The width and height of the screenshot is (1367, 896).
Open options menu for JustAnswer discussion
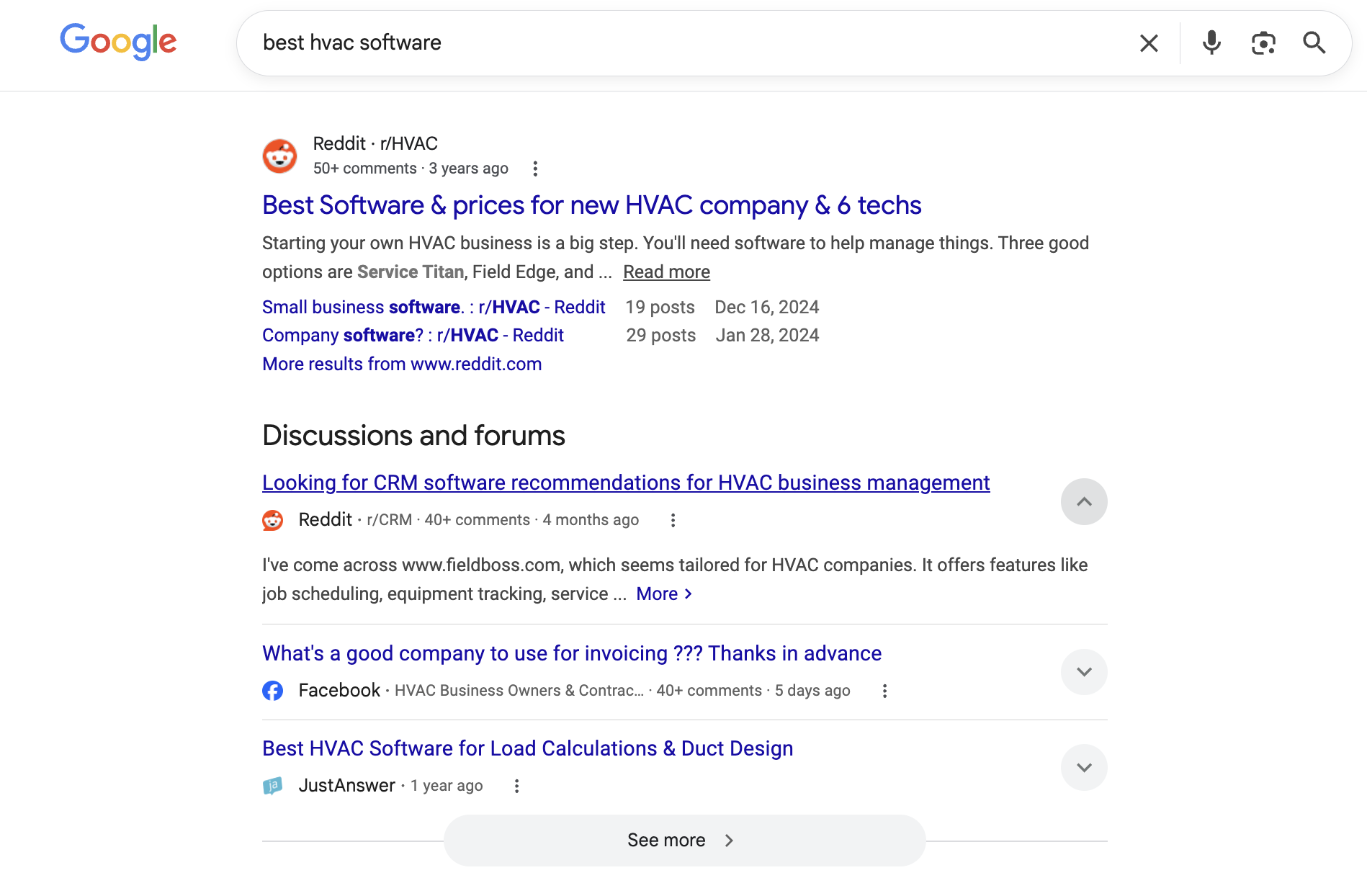pyautogui.click(x=516, y=786)
